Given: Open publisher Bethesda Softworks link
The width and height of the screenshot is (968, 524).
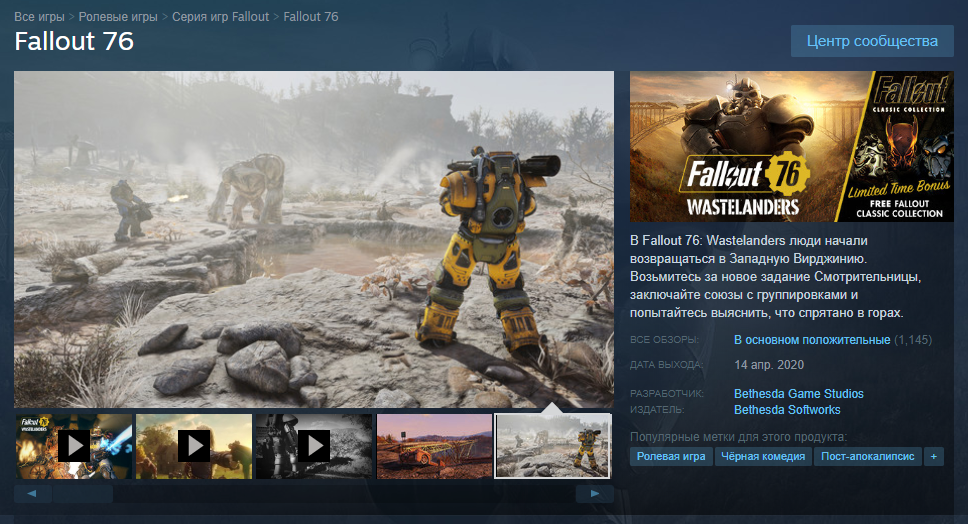Looking at the screenshot, I should [x=787, y=410].
